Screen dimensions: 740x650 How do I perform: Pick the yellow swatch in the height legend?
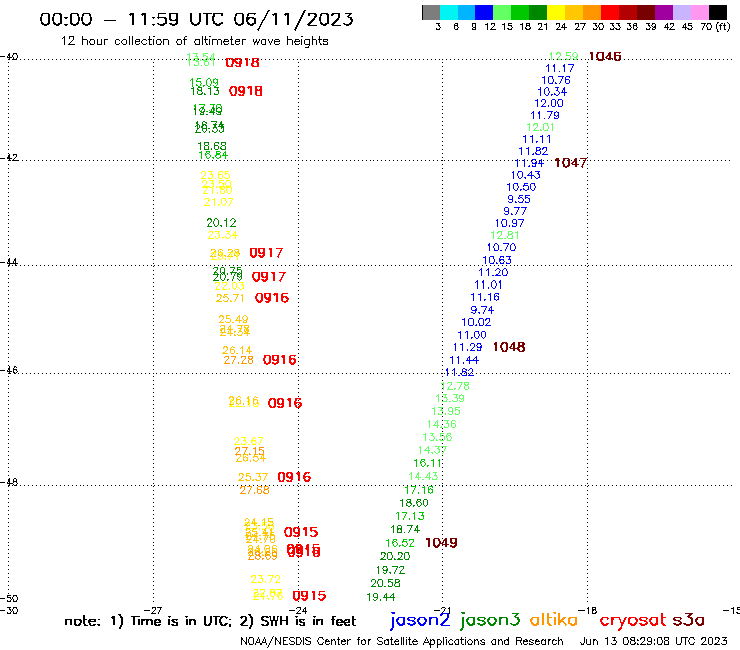tap(556, 12)
